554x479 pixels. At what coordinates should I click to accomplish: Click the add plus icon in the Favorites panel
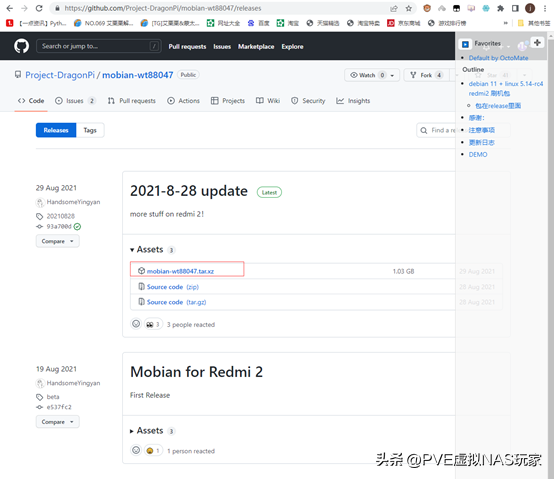point(537,42)
